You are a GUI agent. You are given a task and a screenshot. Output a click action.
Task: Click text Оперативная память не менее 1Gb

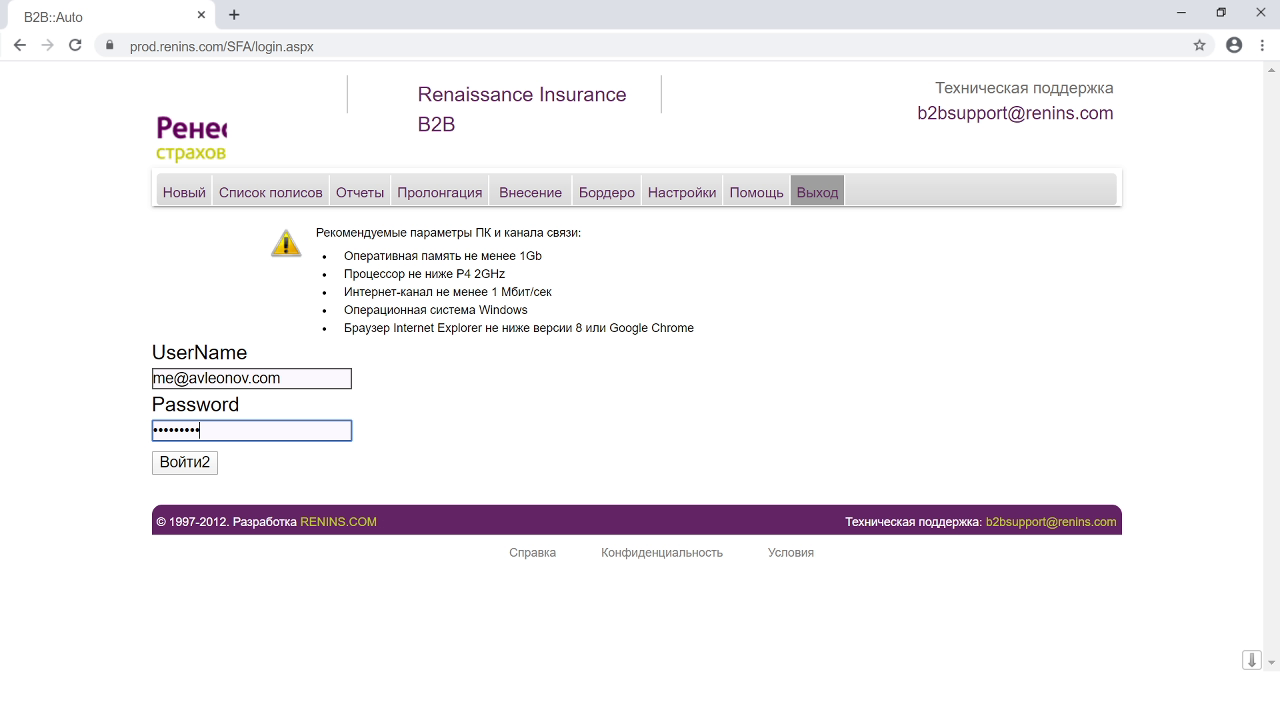coord(443,256)
